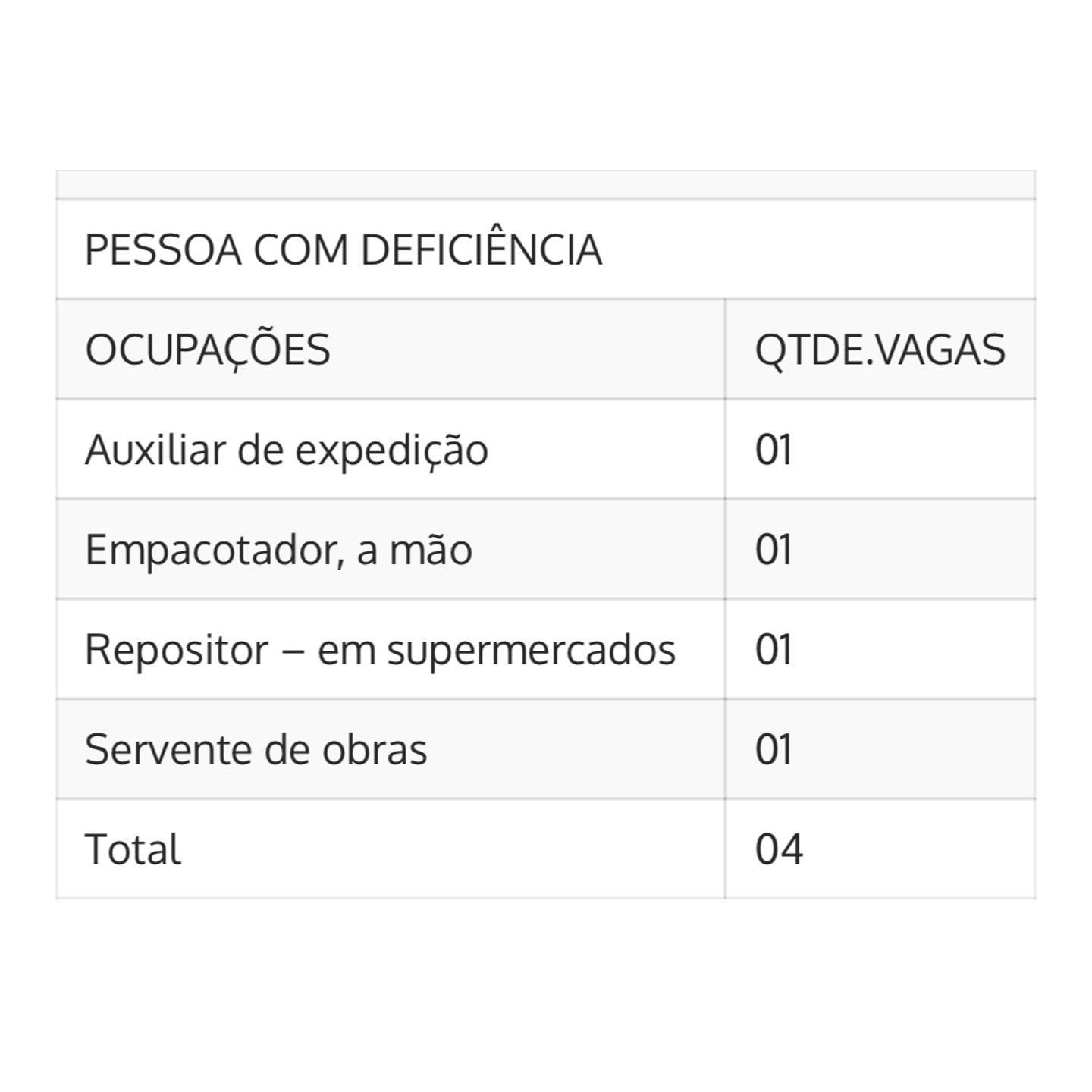Click the PESSOA COM DEFICIÊNCIA heading
Viewport: 1092px width, 1092px height.
pyautogui.click(x=343, y=249)
